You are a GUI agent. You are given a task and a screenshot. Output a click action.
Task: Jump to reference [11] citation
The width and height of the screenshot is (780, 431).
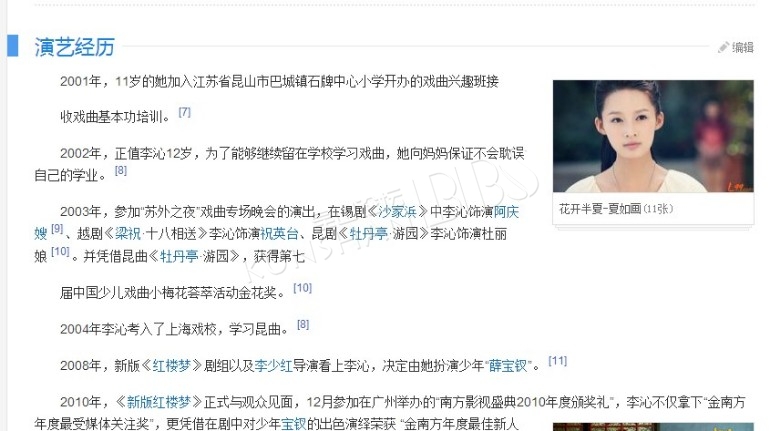pos(558,361)
